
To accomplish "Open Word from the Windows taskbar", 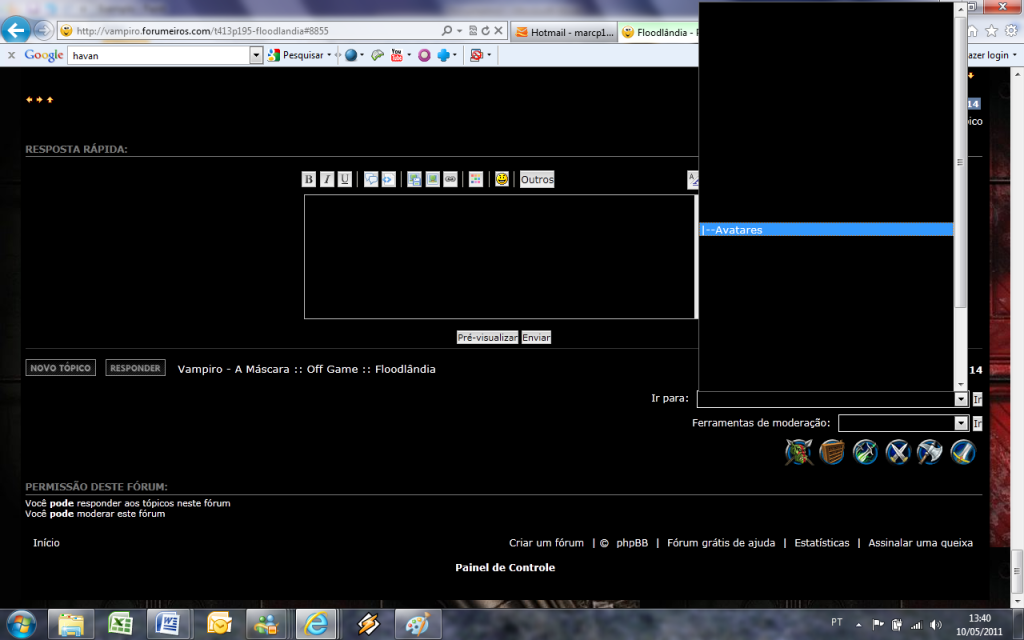I will click(168, 624).
